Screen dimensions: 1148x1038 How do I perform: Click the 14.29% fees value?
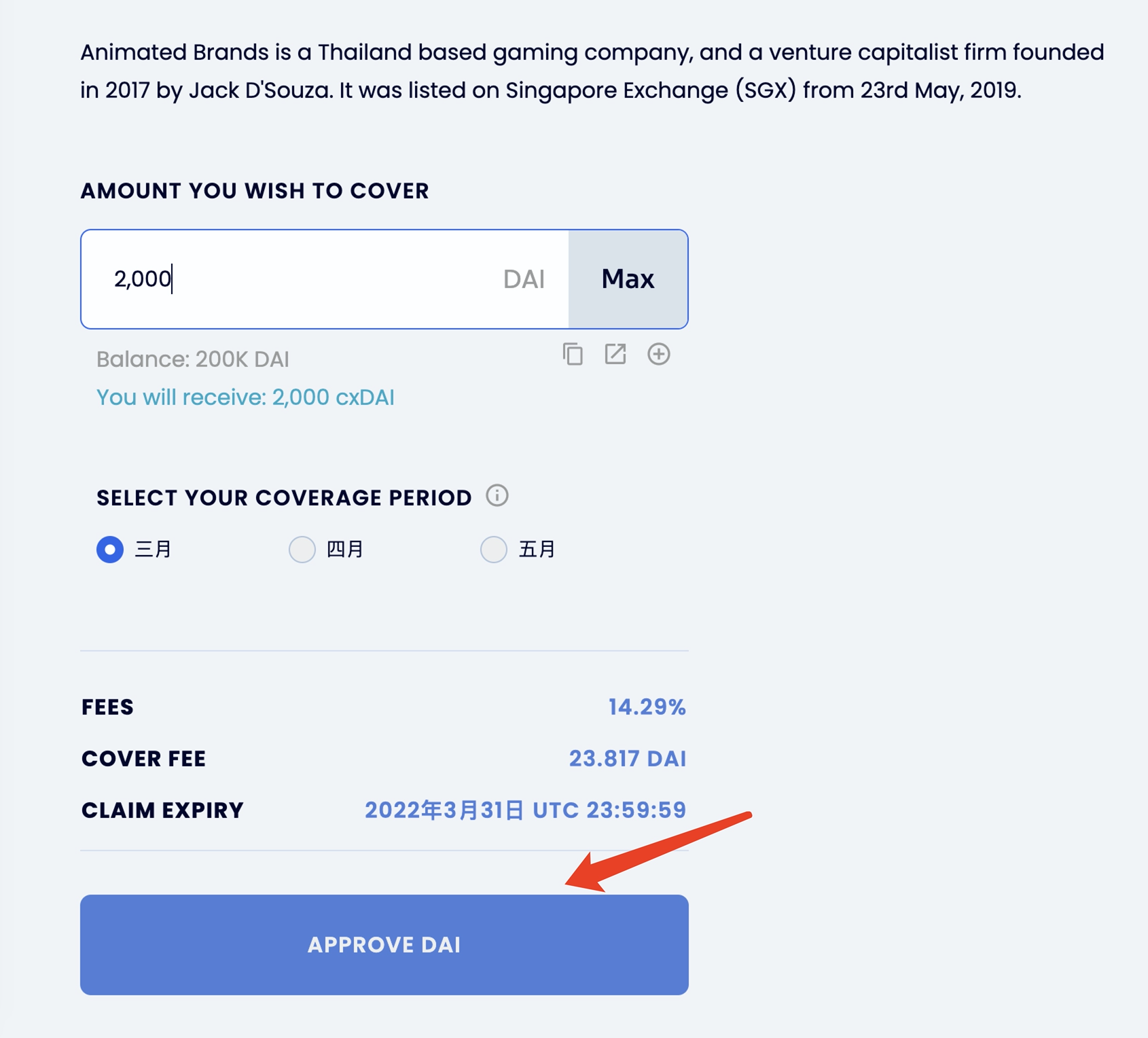(647, 707)
